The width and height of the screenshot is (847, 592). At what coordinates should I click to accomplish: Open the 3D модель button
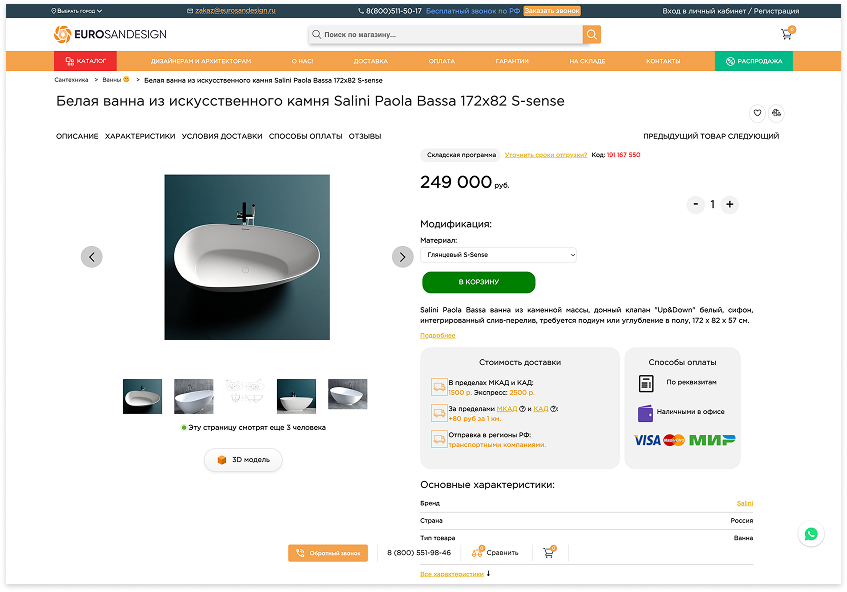pyautogui.click(x=243, y=460)
